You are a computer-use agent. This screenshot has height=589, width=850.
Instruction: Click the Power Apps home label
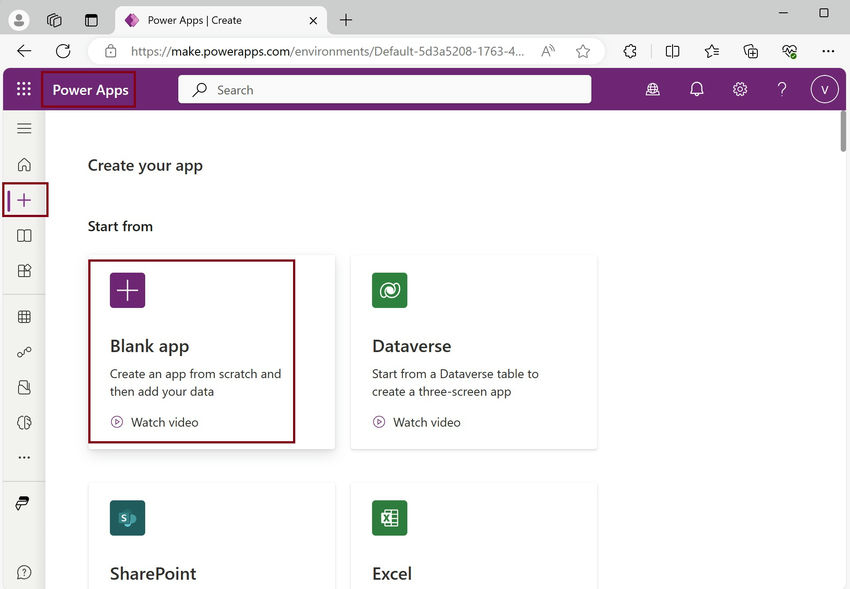[89, 89]
